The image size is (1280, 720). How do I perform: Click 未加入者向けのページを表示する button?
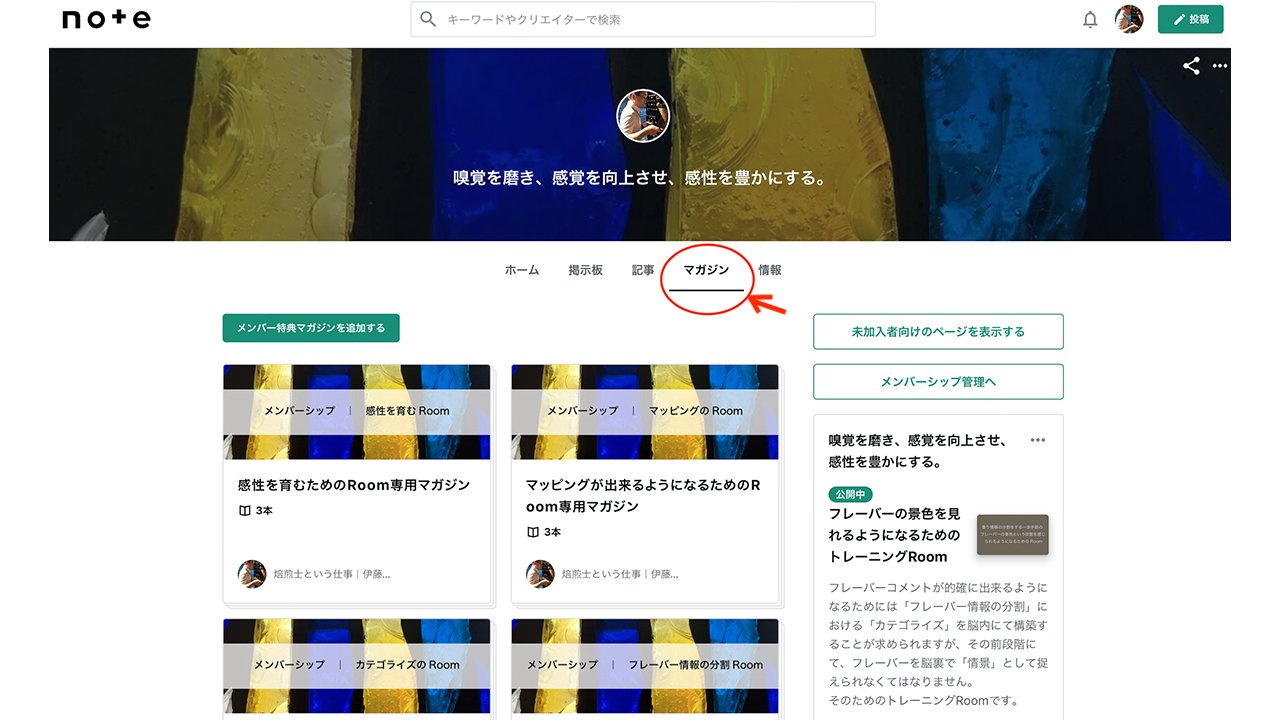938,332
